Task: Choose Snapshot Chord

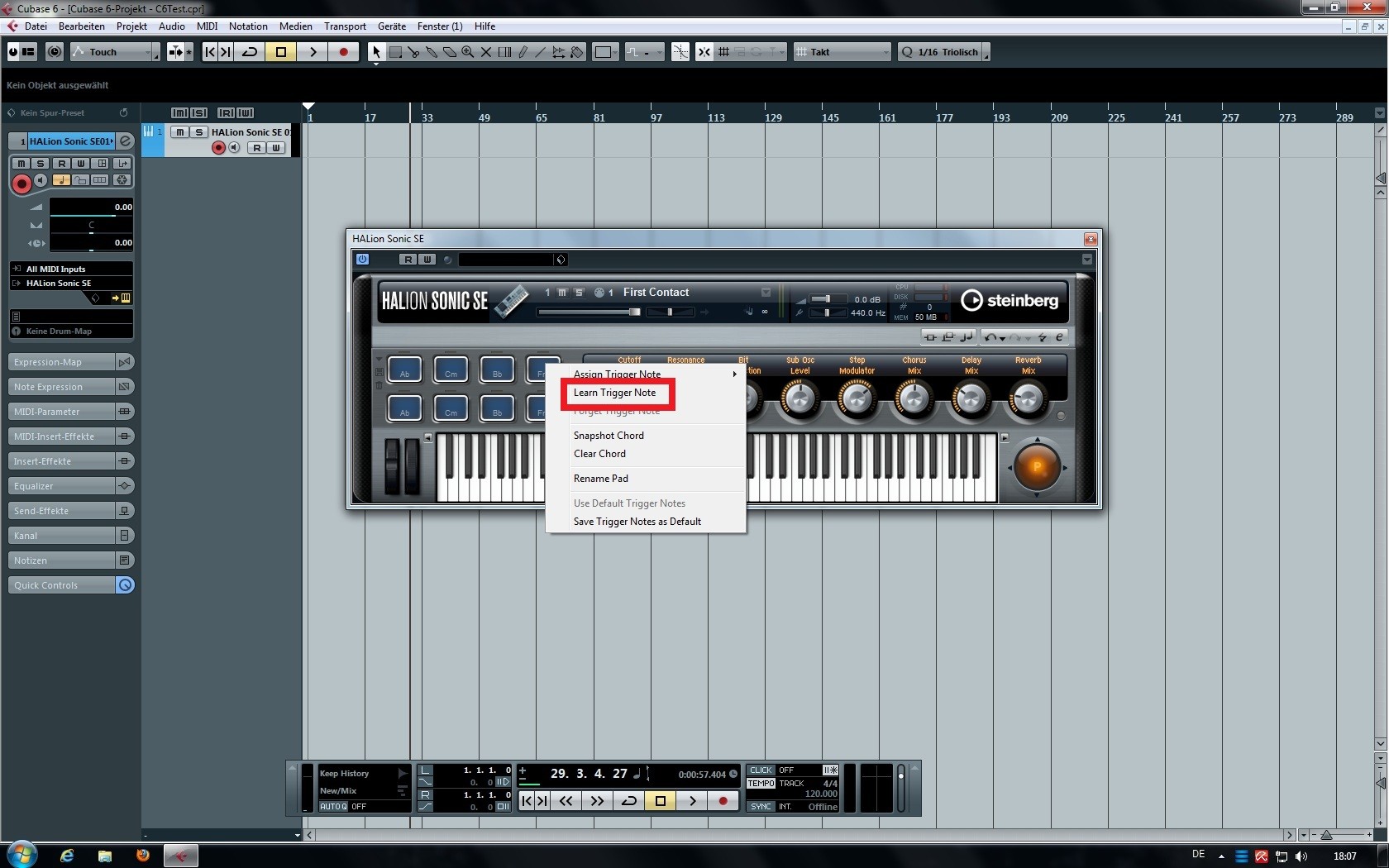Action: coord(646,436)
